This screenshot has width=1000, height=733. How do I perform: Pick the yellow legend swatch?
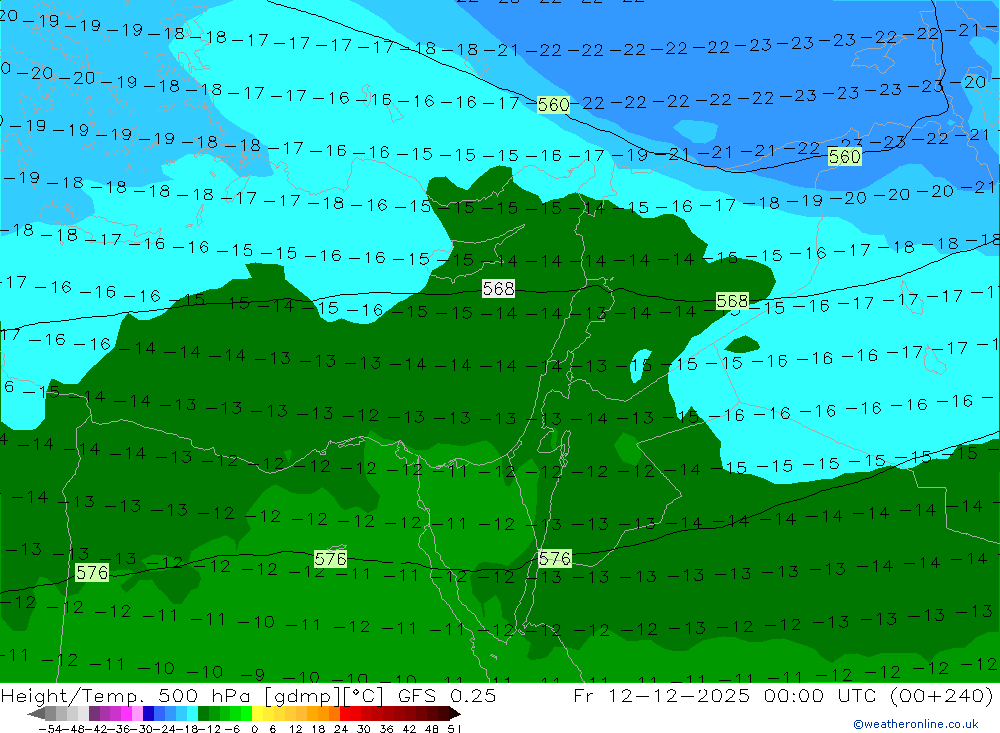click(x=258, y=714)
